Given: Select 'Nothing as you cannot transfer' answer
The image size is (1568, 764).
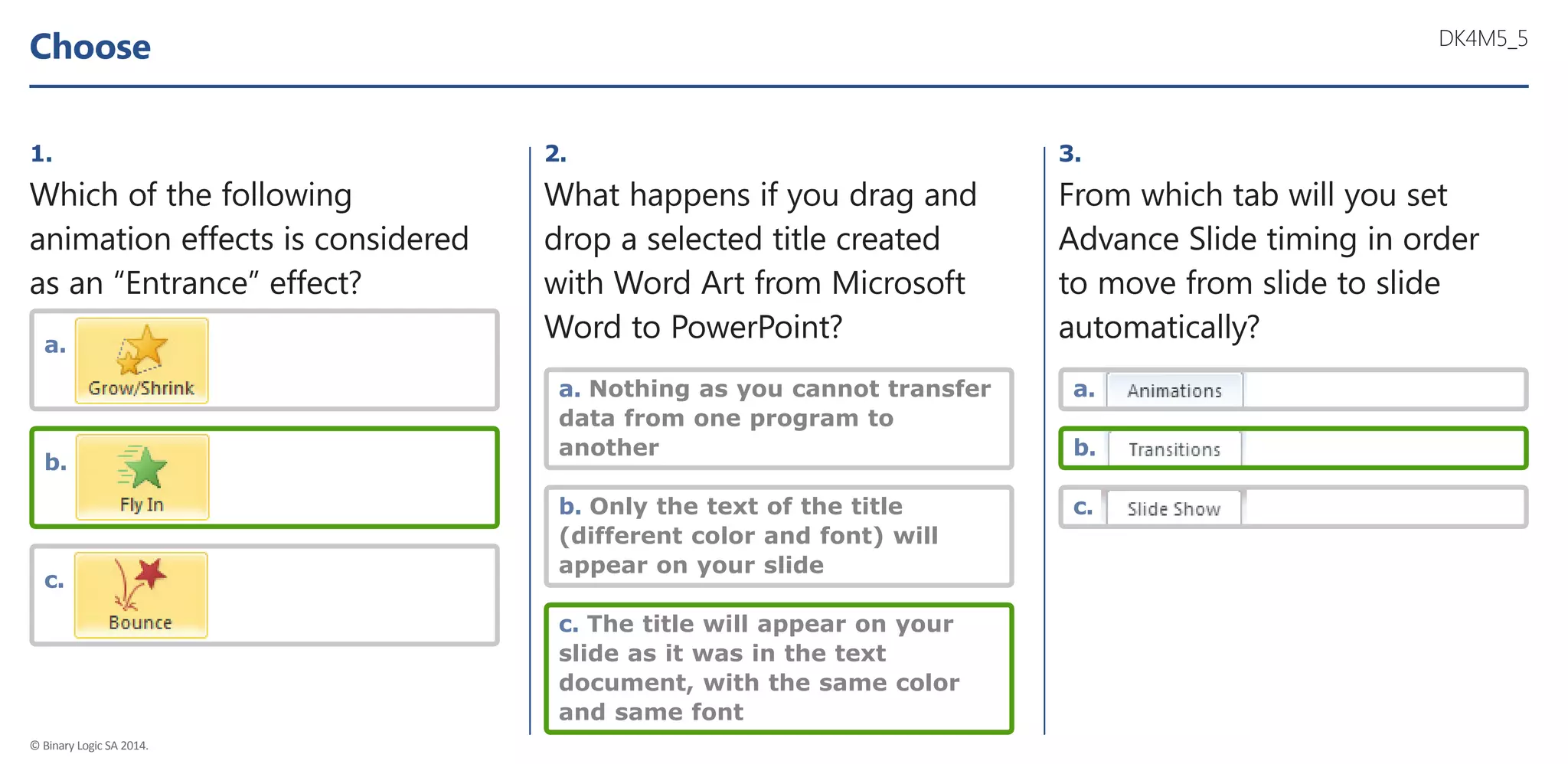Looking at the screenshot, I should pyautogui.click(x=778, y=418).
